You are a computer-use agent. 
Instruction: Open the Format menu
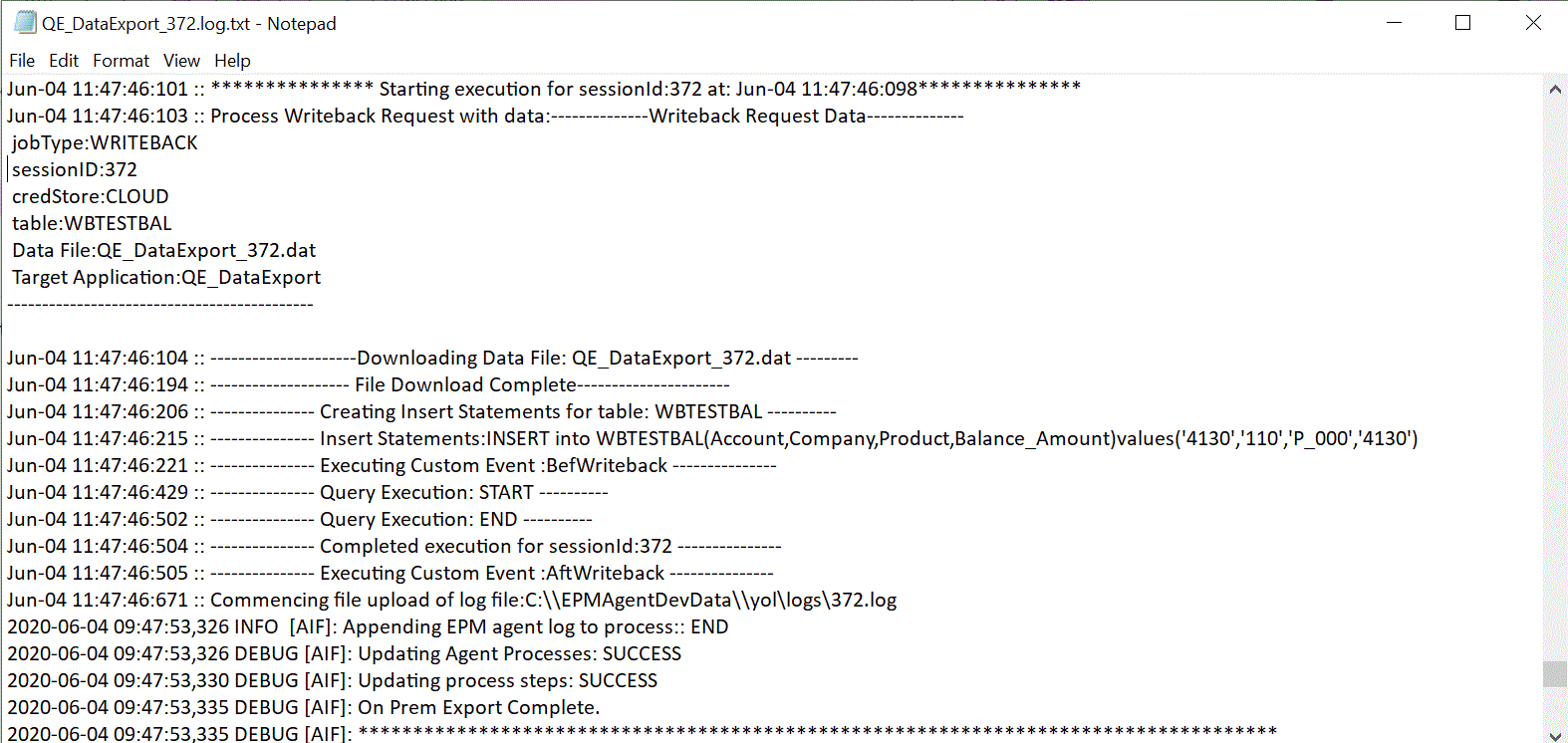[121, 61]
